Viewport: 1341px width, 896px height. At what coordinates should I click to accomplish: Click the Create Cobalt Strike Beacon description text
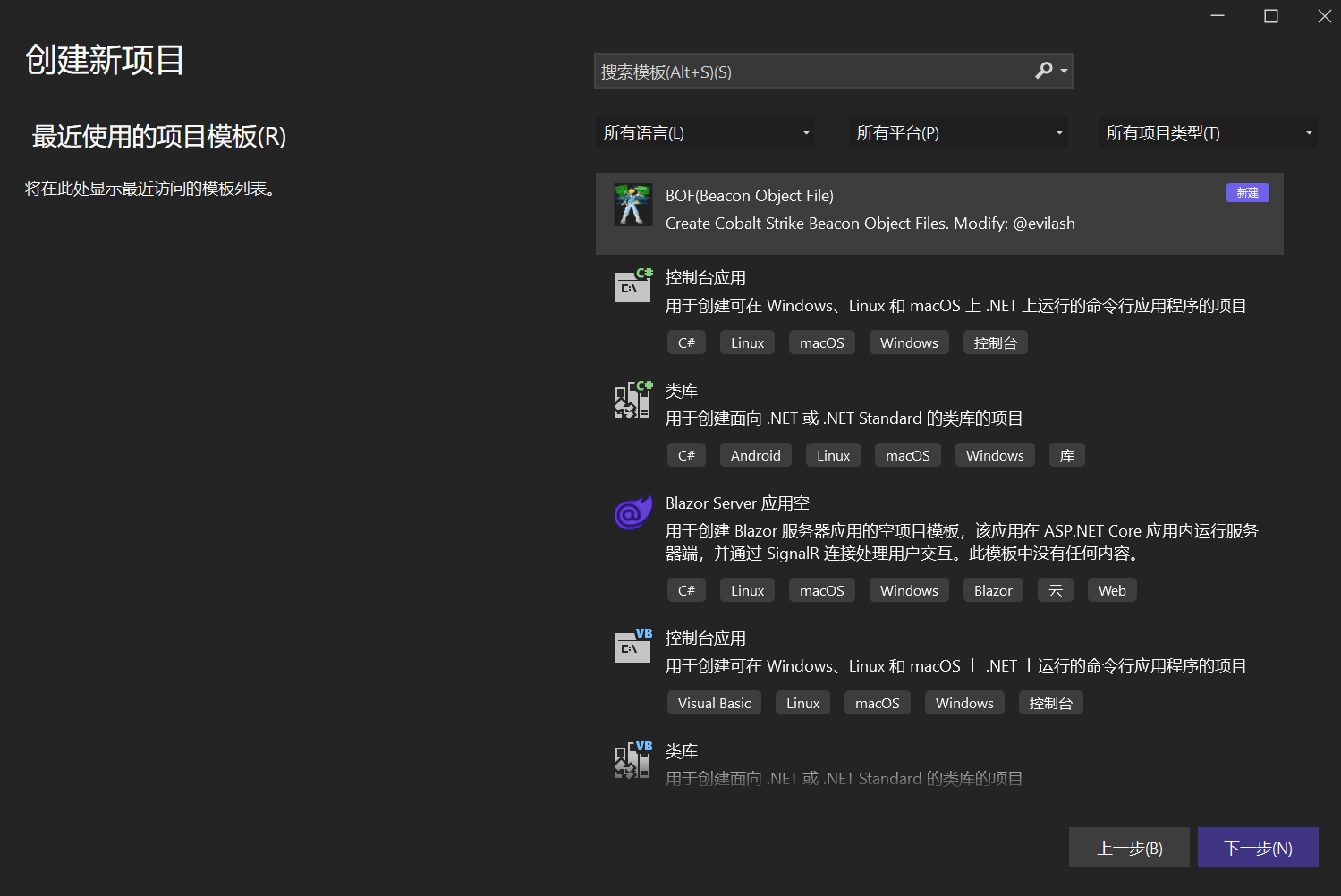pos(870,224)
